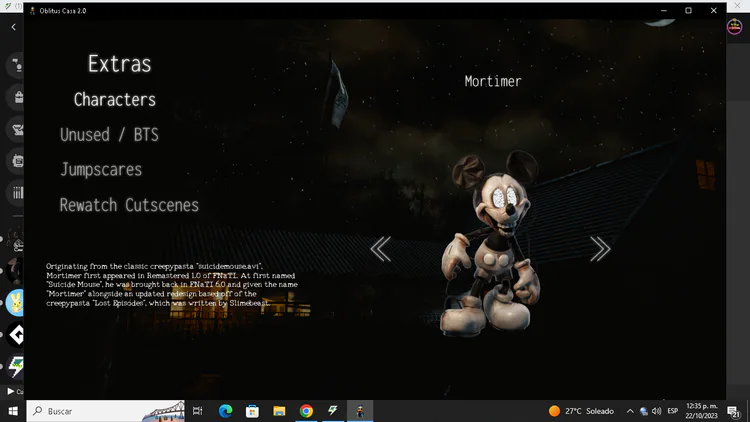Close the Oblitus Casa 2.0 window
Viewport: 750px width, 422px height.
coord(714,11)
